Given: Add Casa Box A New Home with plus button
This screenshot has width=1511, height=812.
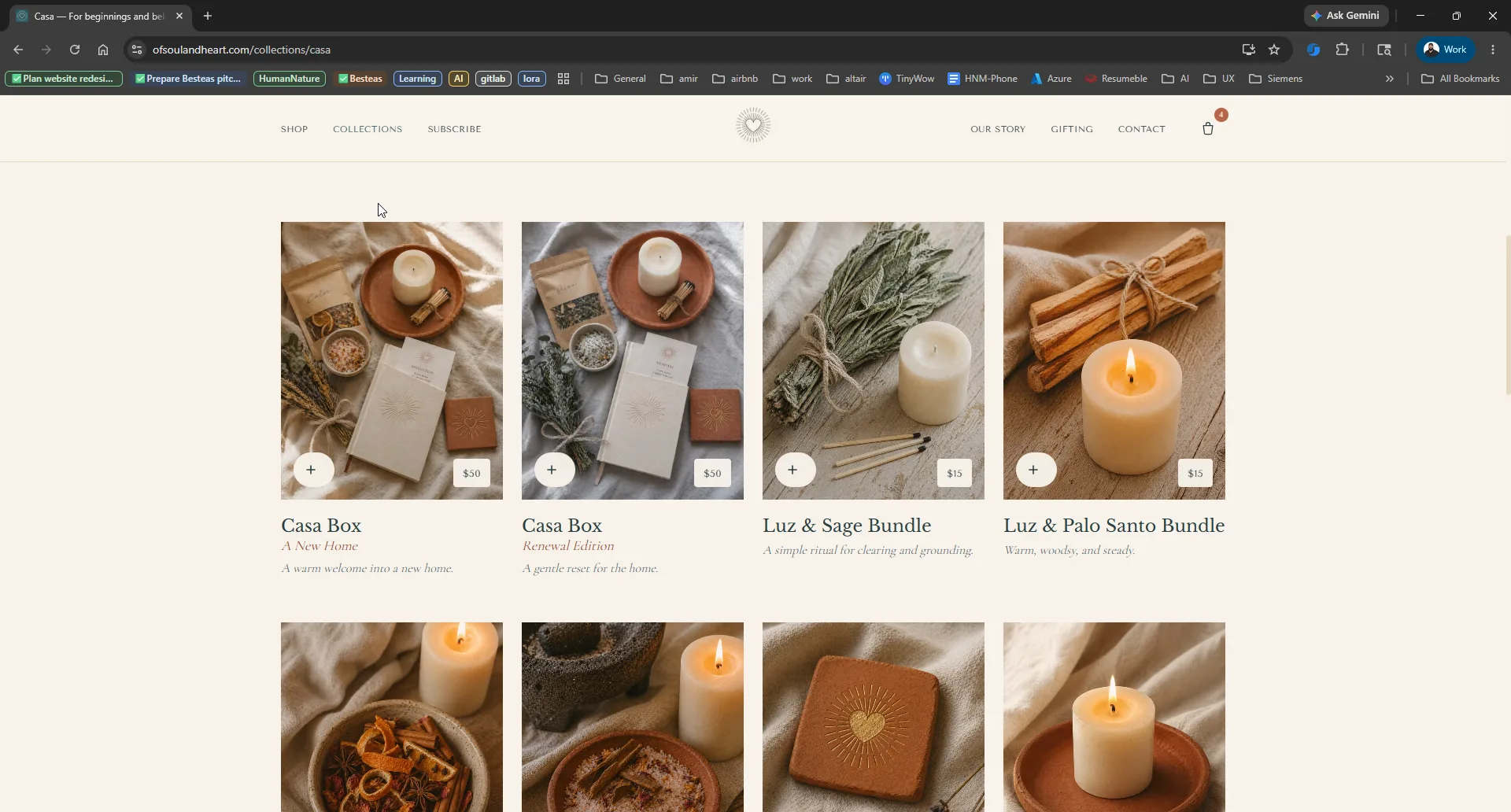Looking at the screenshot, I should (312, 470).
